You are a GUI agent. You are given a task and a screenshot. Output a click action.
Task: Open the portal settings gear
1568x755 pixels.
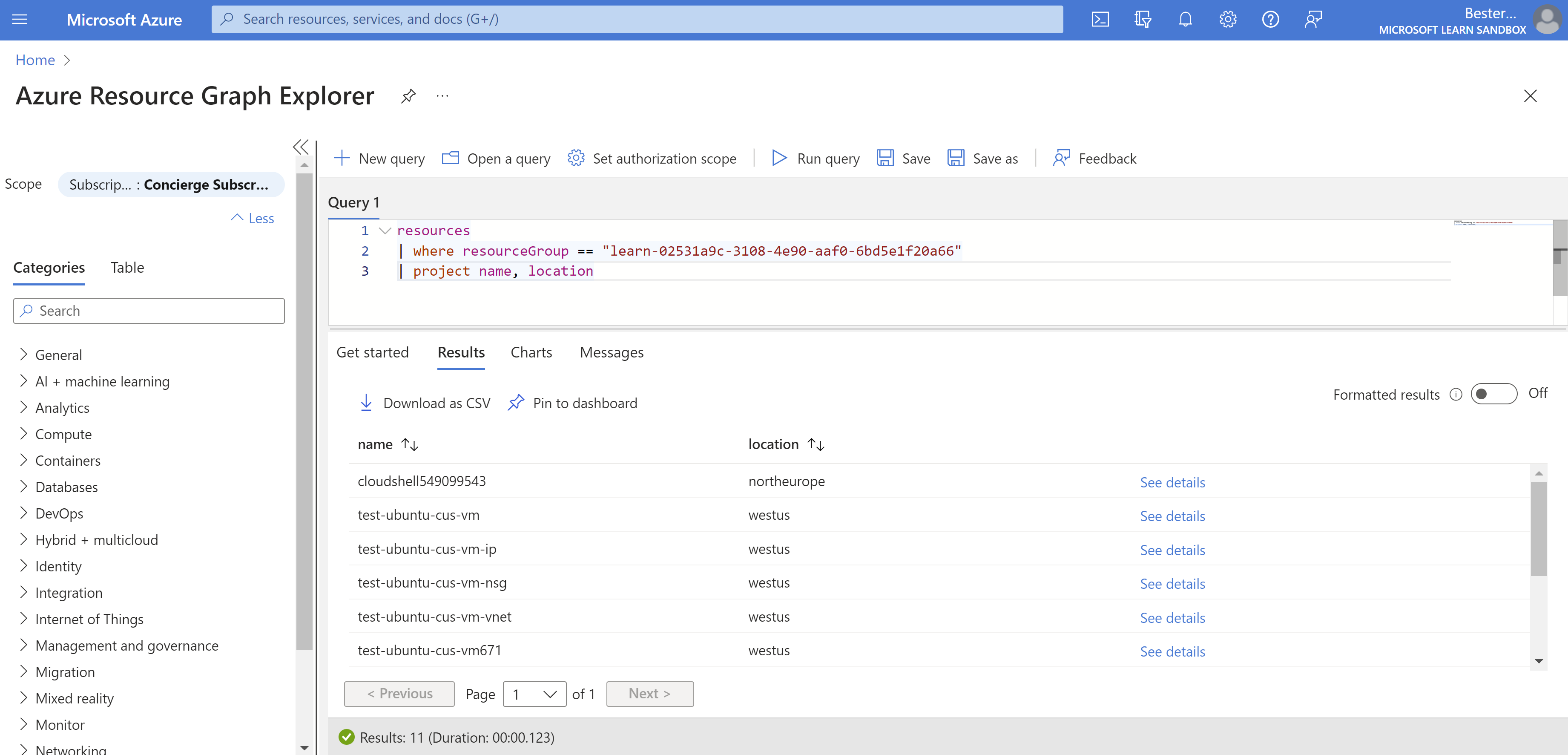[x=1228, y=20]
